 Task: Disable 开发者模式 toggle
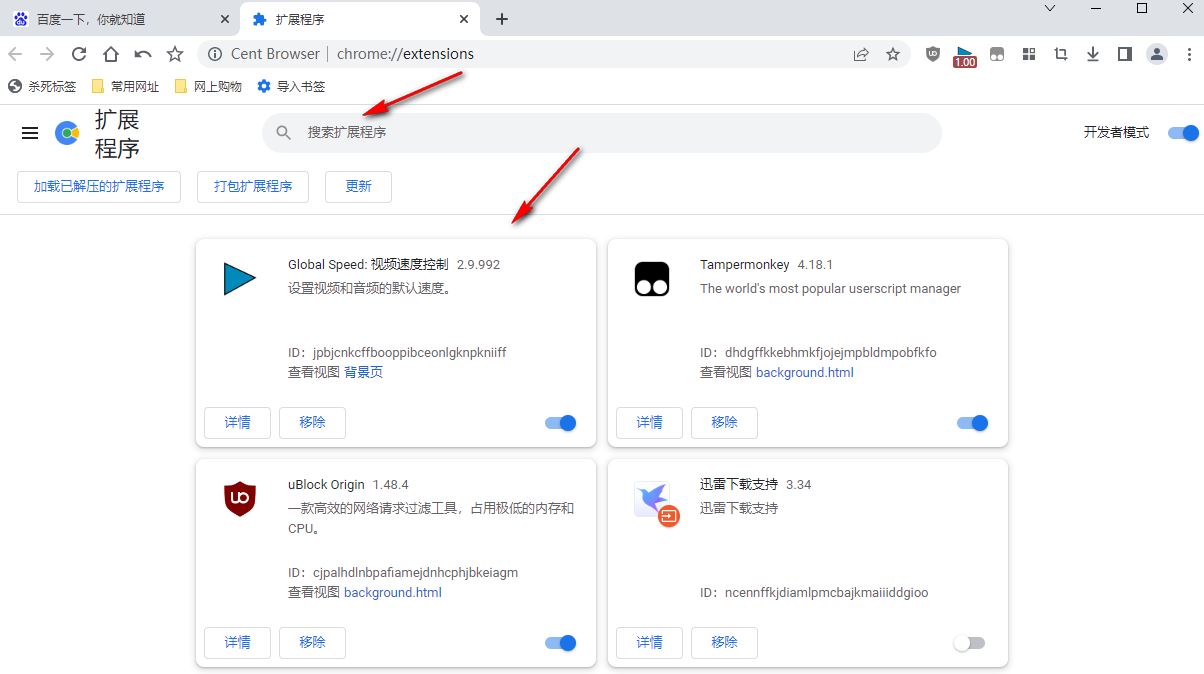[1182, 132]
